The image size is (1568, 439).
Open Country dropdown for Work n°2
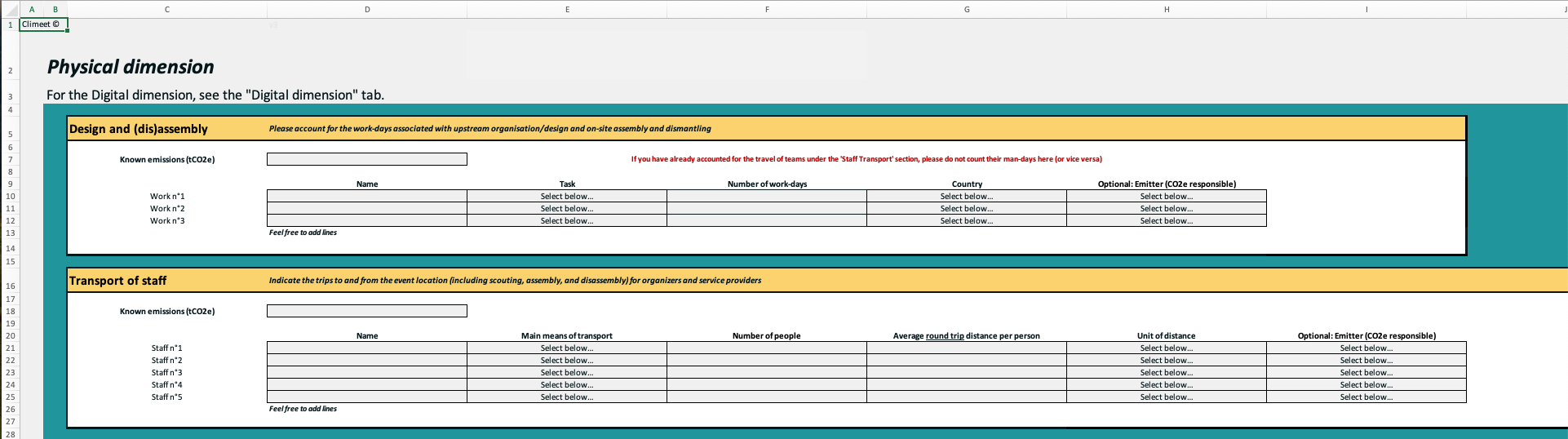[966, 209]
